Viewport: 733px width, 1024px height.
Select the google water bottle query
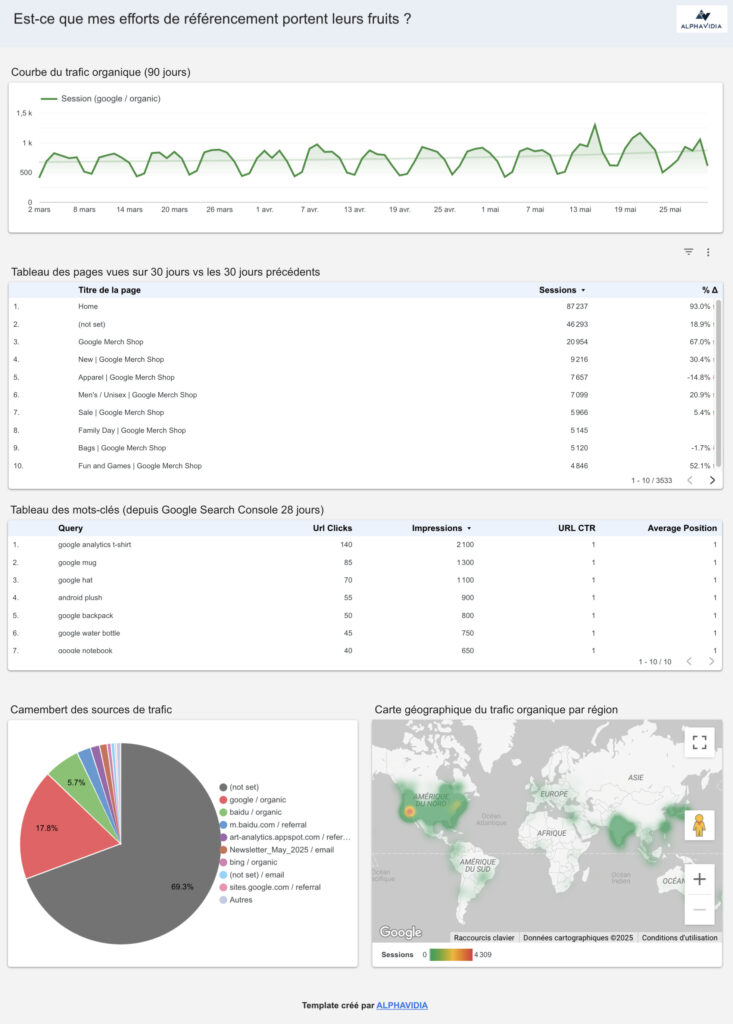(x=89, y=633)
